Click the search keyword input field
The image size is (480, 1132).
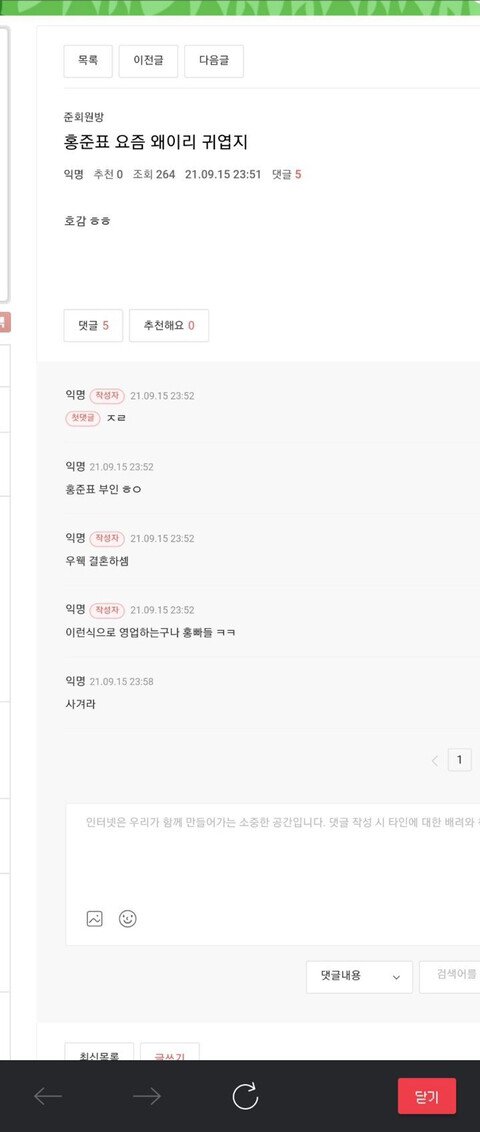click(x=450, y=977)
